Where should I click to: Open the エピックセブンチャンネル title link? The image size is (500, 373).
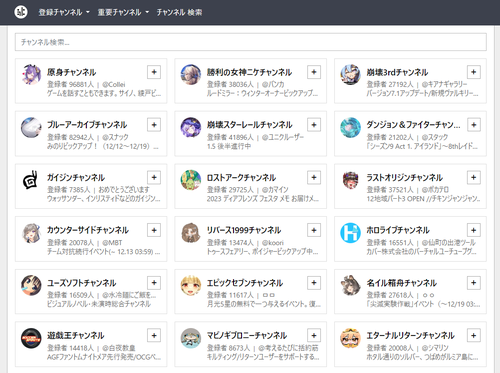coord(245,283)
